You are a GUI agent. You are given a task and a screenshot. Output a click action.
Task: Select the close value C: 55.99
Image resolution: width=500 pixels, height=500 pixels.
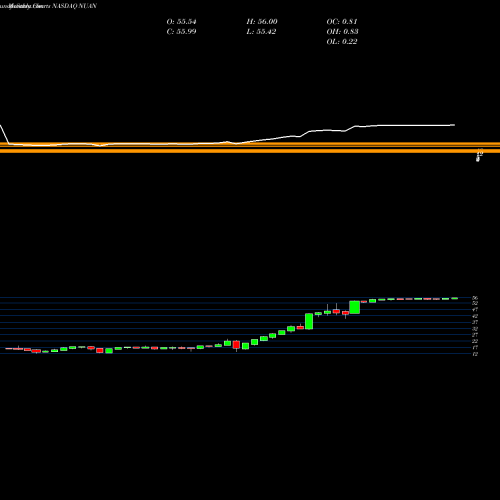tap(181, 32)
